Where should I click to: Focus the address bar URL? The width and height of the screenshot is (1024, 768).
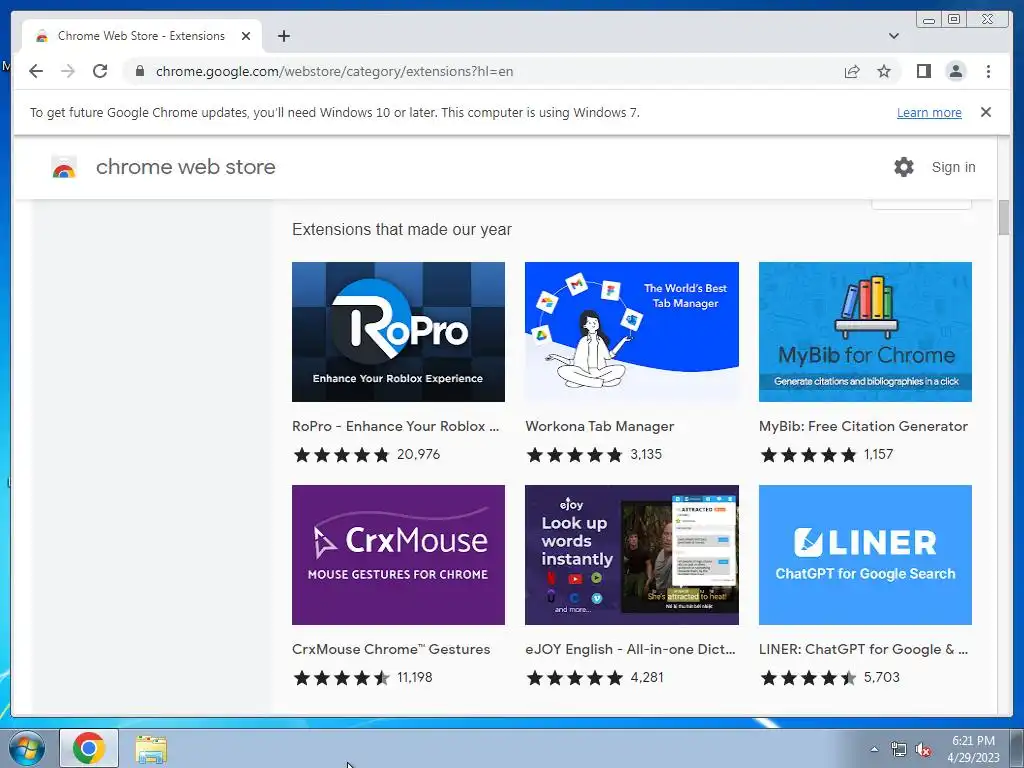pos(334,71)
